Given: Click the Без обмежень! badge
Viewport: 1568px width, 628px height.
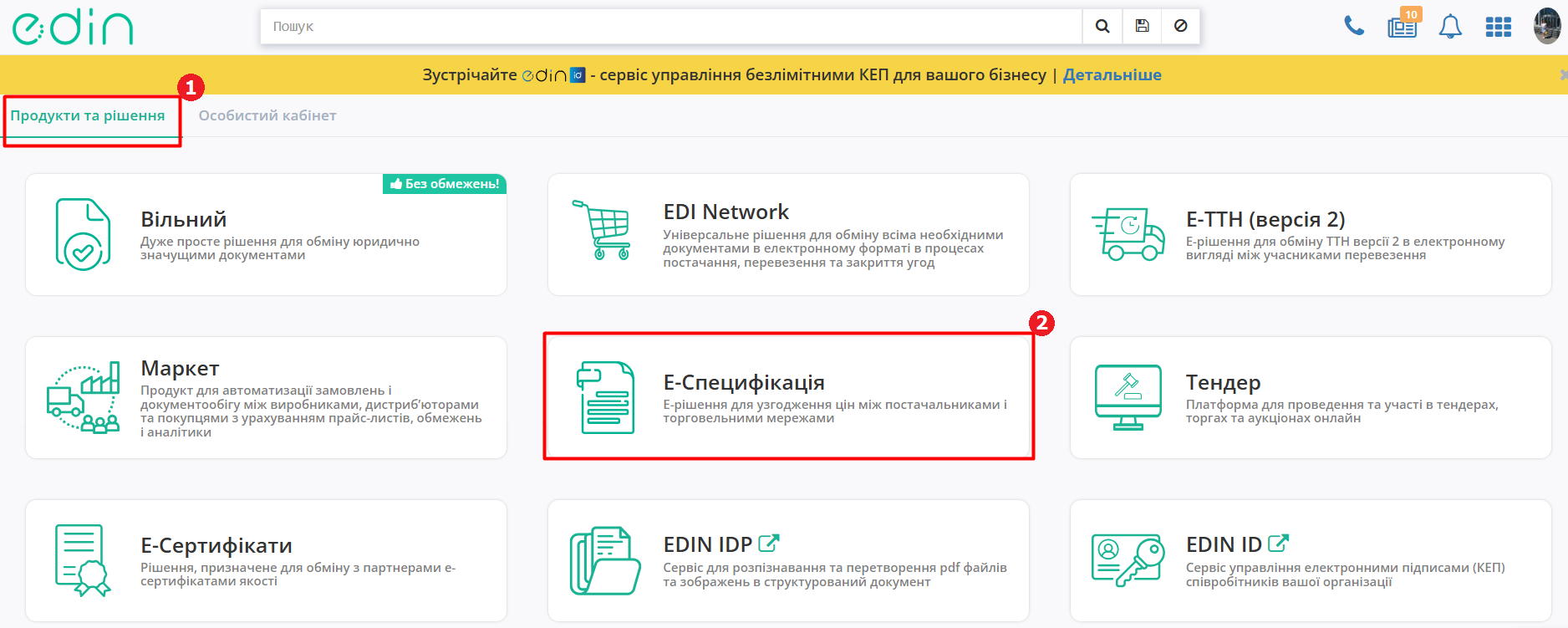Looking at the screenshot, I should 445,184.
